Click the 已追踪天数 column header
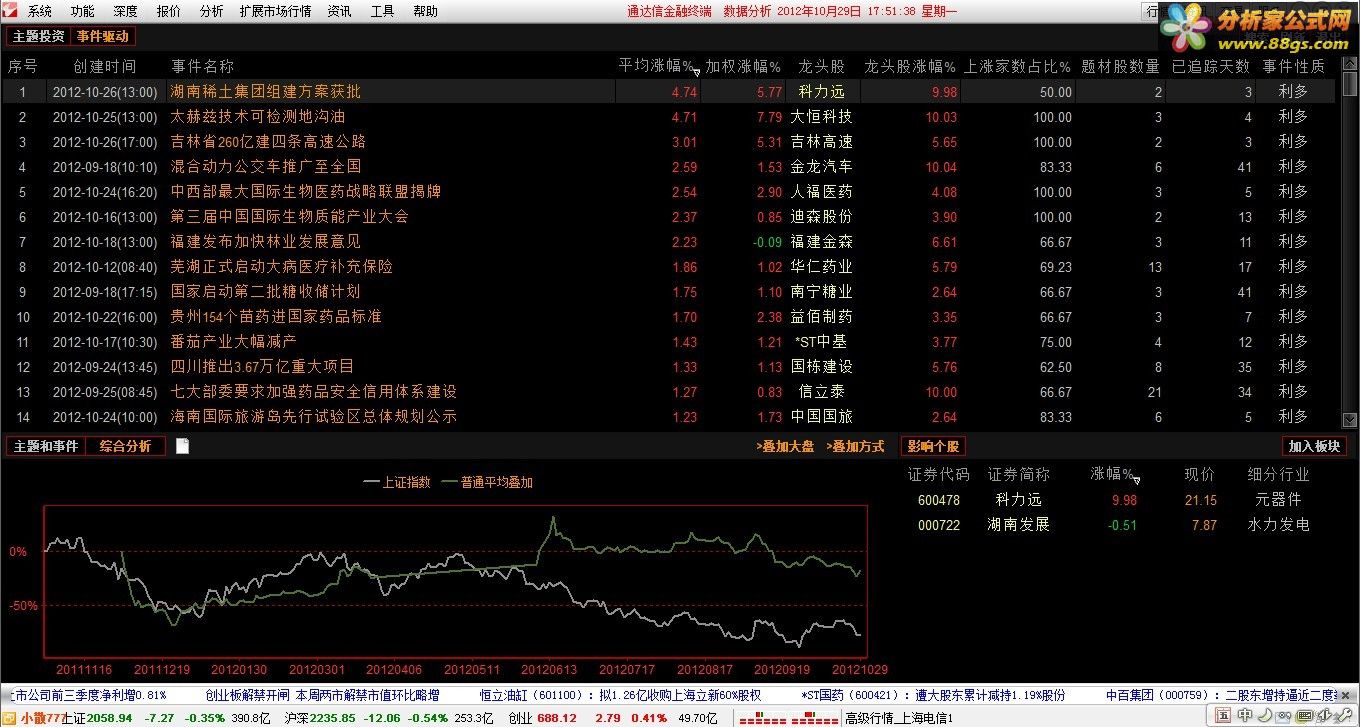 (x=1211, y=66)
